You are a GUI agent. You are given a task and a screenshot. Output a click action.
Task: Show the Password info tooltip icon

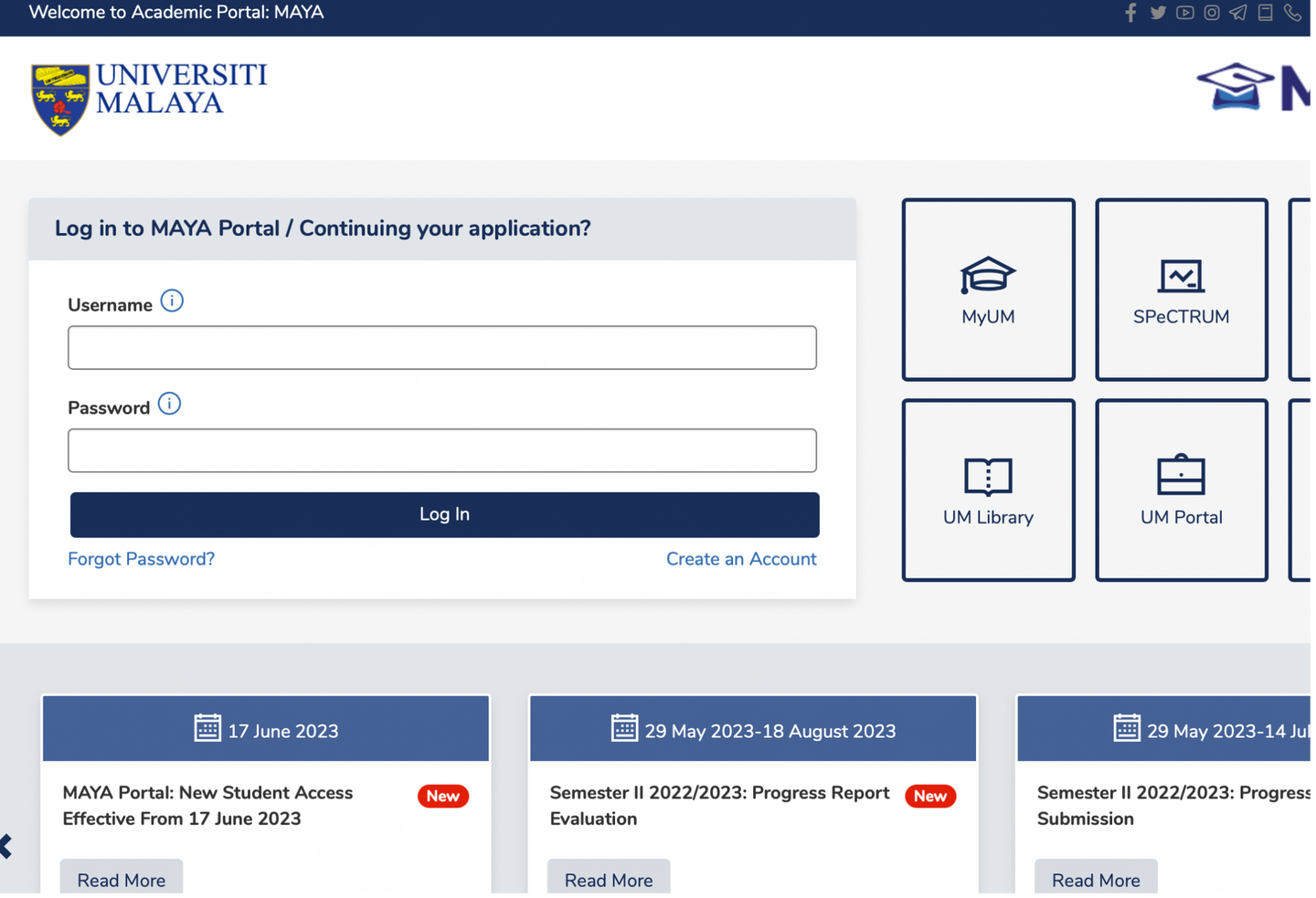pyautogui.click(x=169, y=404)
